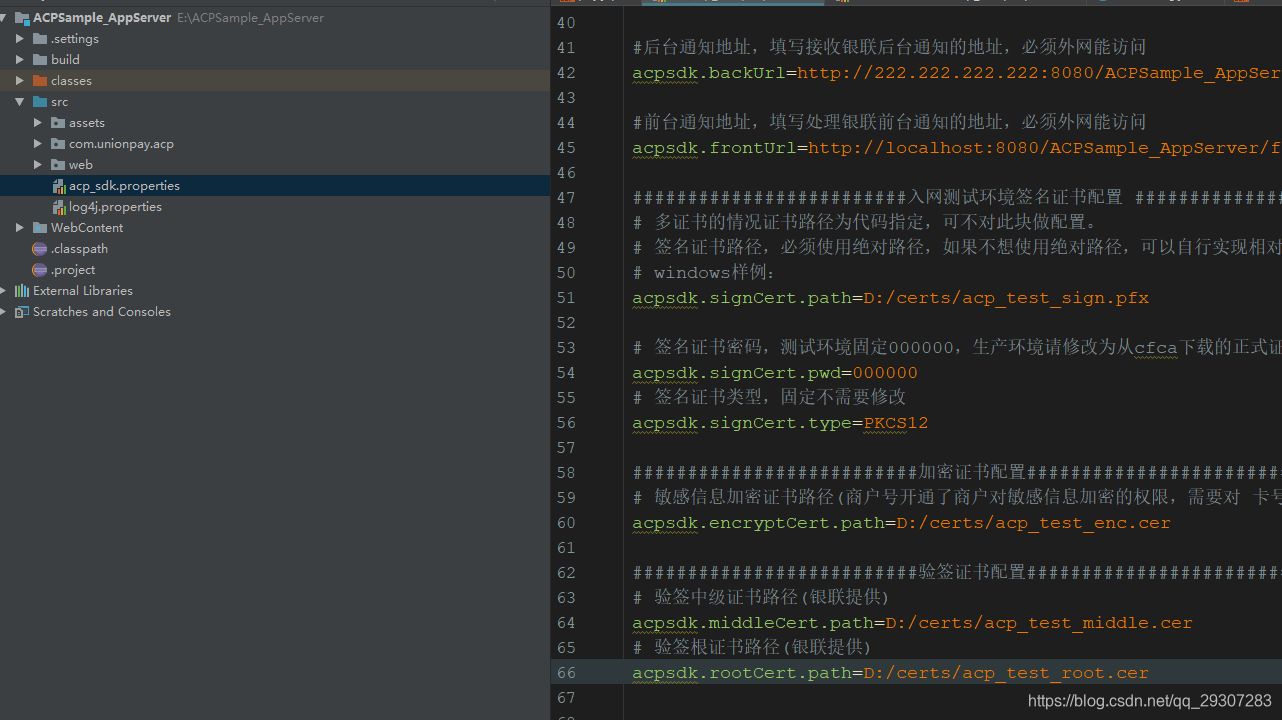This screenshot has width=1282, height=720.
Task: Click the 'windows样例' comment on line 50
Action: (x=704, y=273)
